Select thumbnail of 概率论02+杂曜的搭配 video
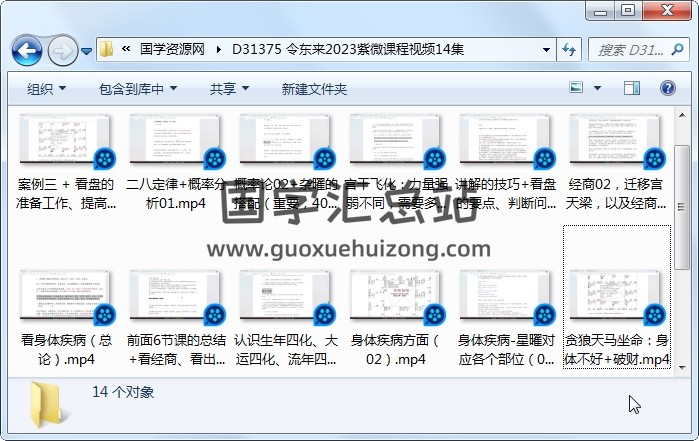 point(285,140)
